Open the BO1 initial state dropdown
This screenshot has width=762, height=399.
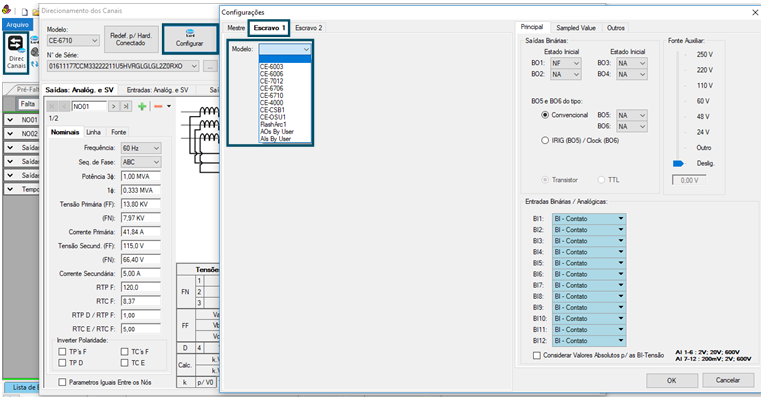(566, 64)
